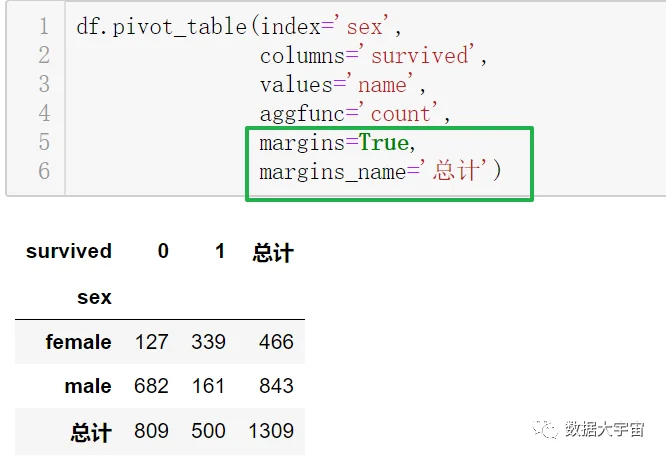The width and height of the screenshot is (666, 458).
Task: Place cursor on df.pivot_table code text
Action: (x=161, y=27)
